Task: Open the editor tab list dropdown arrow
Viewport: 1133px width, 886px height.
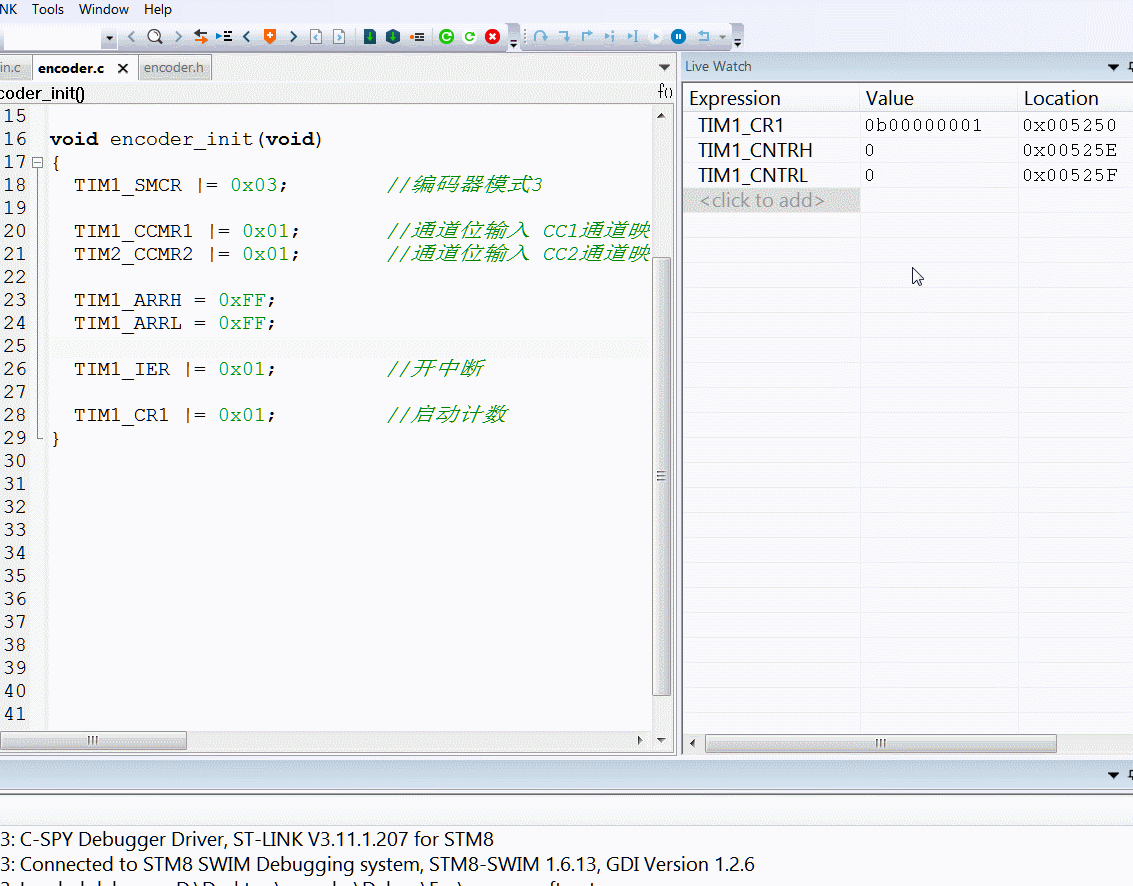Action: tap(664, 67)
